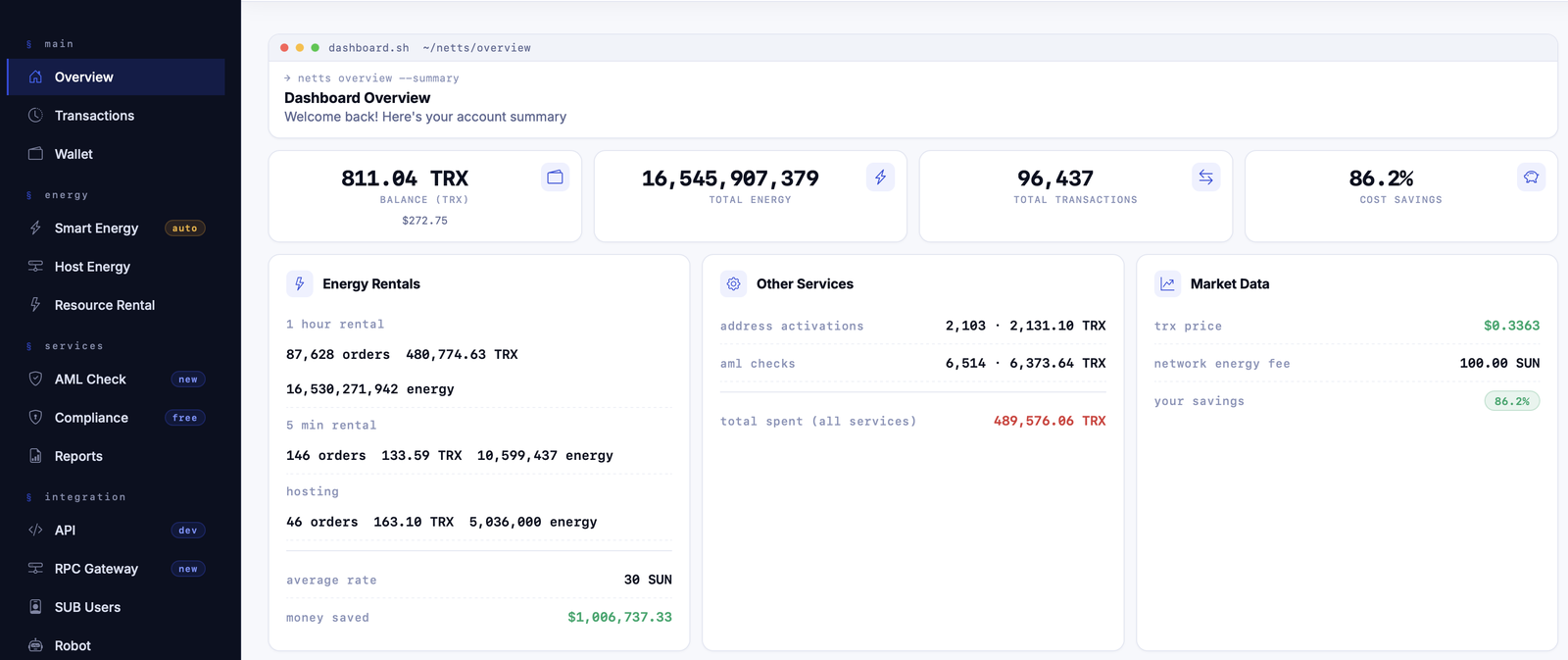Click the swap arrows icon on Total Transactions card

point(1206,178)
